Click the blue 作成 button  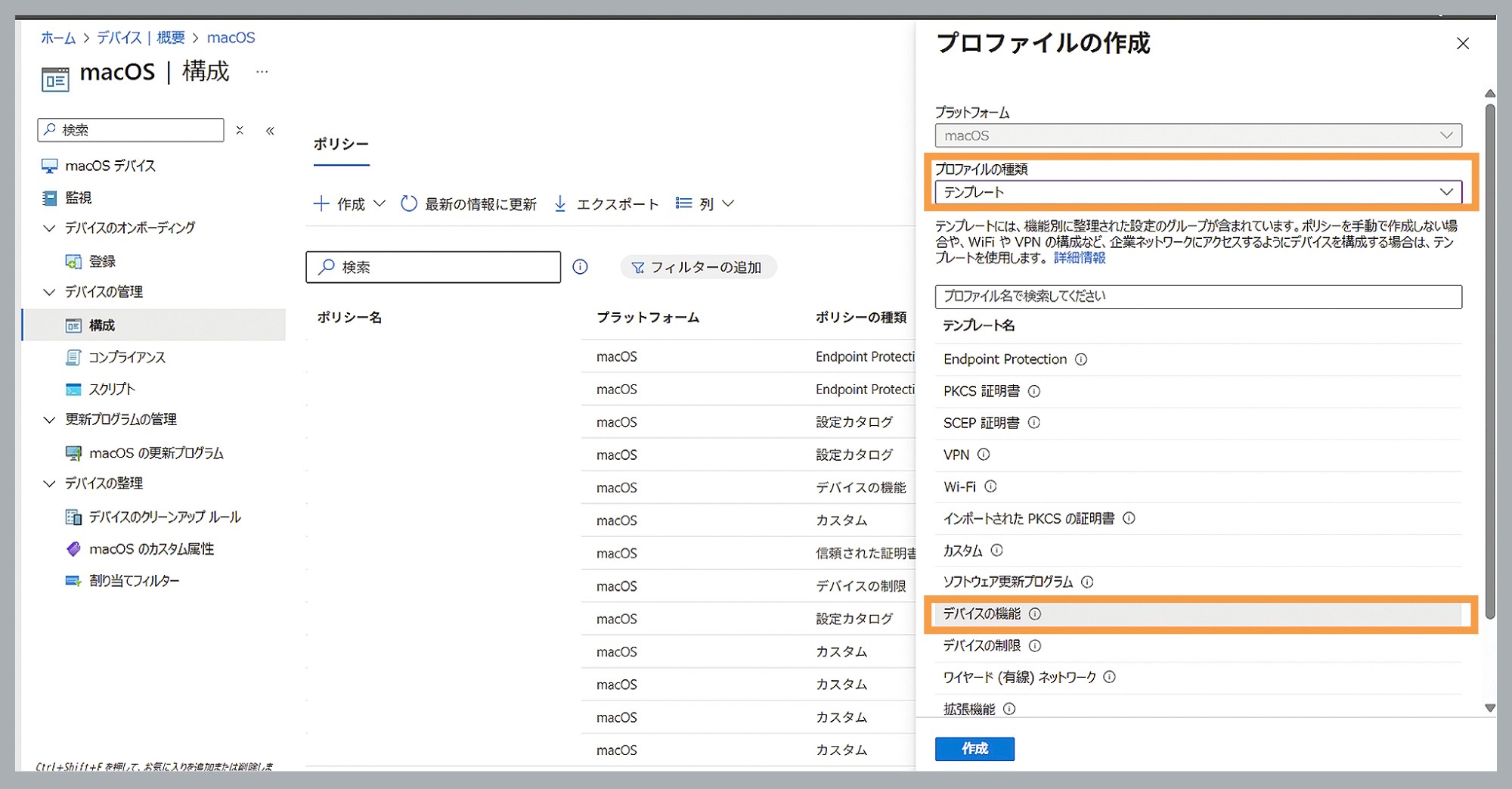[x=974, y=749]
